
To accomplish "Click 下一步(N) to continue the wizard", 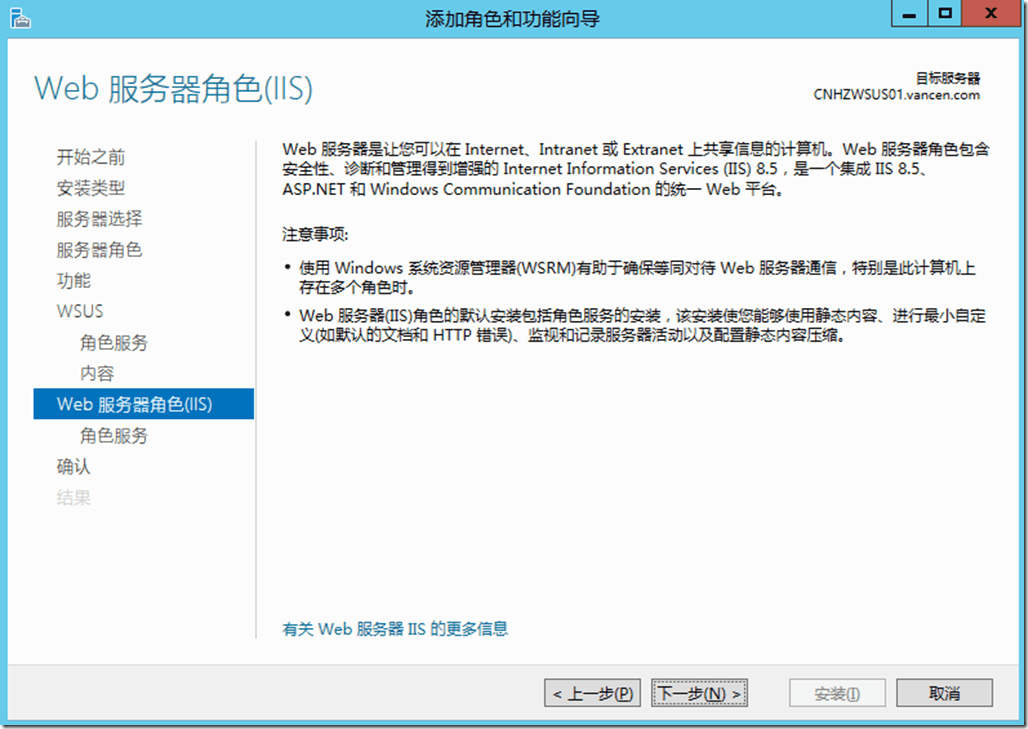I will click(699, 692).
